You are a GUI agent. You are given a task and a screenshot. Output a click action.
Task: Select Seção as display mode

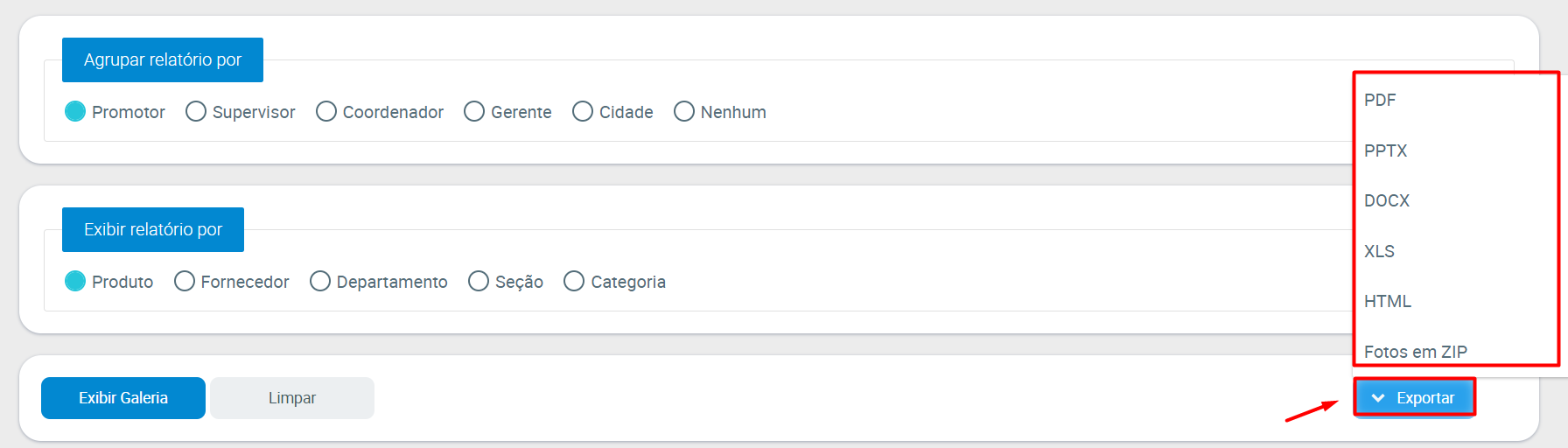pos(479,282)
